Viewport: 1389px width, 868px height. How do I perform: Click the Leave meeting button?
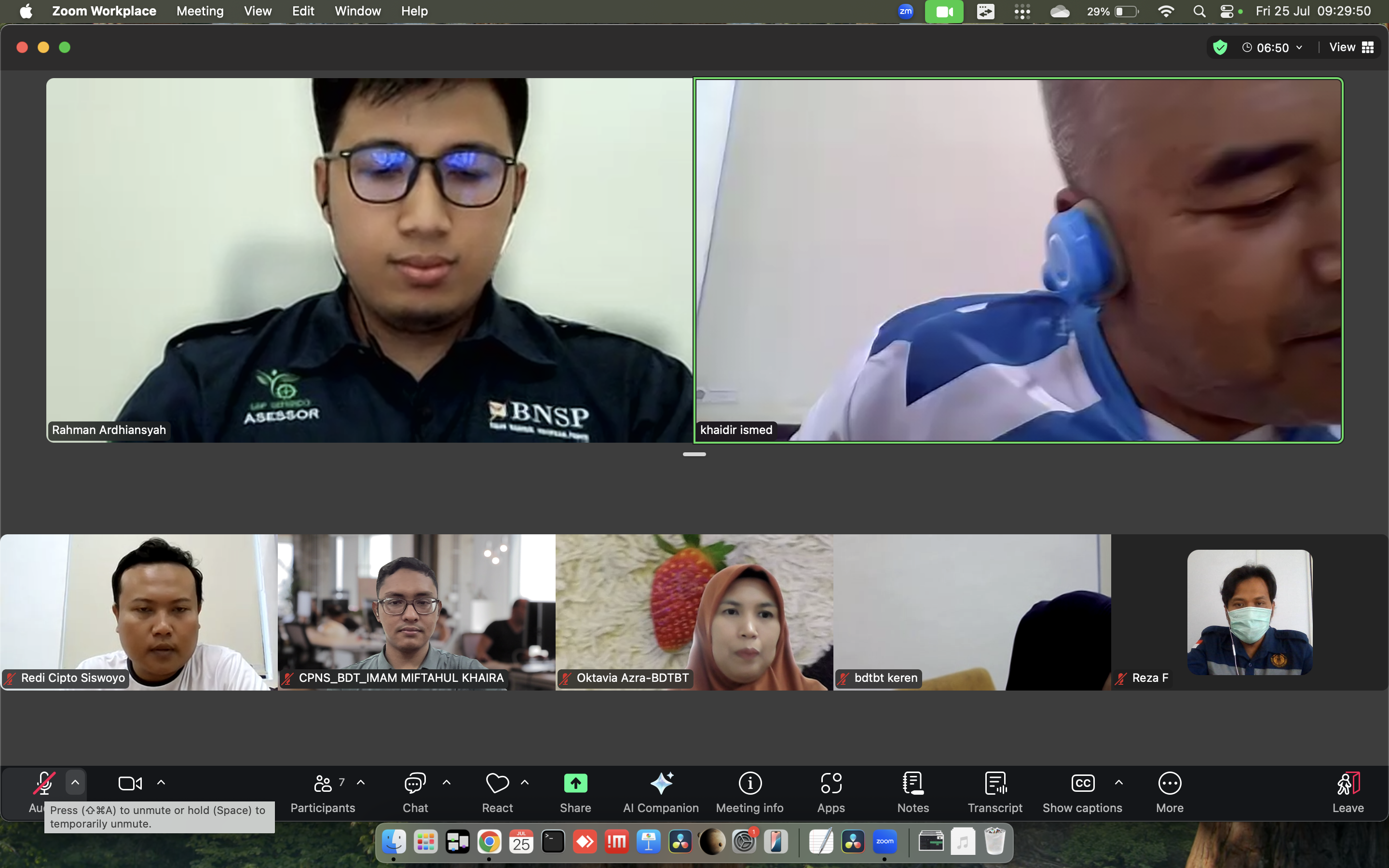[1347, 791]
